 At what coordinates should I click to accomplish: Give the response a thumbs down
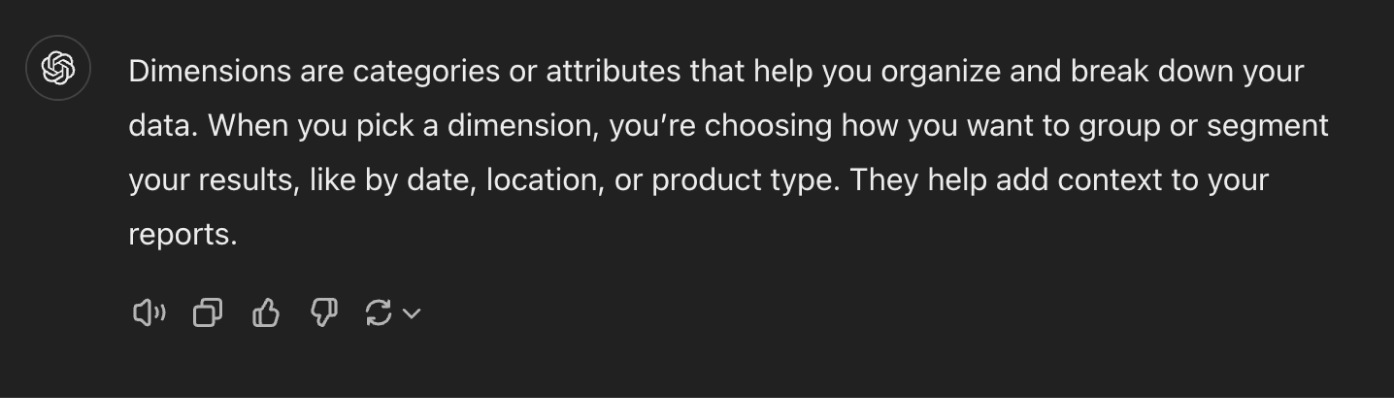coord(324,314)
